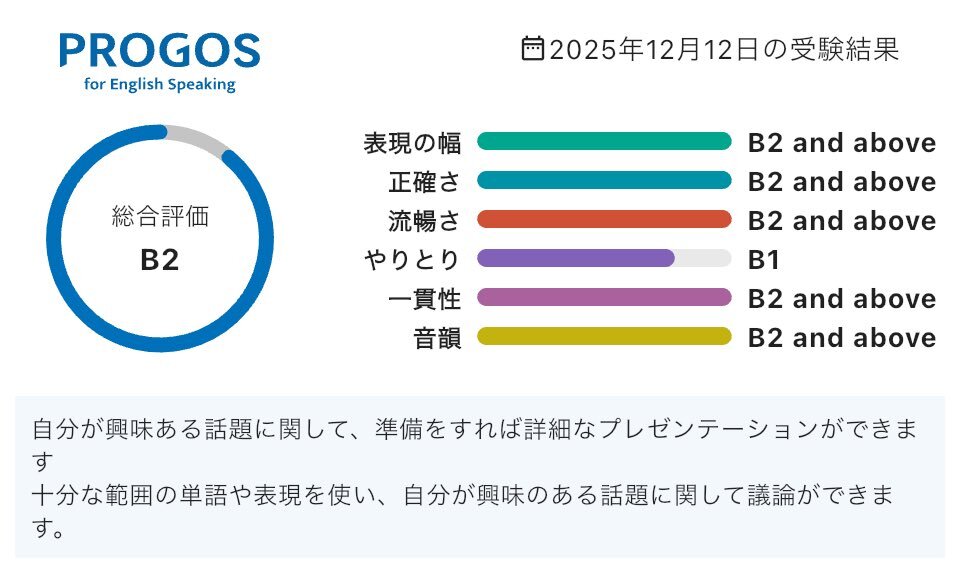Click the purple やりとり progress bar
This screenshot has height=573, width=960.
[x=576, y=259]
